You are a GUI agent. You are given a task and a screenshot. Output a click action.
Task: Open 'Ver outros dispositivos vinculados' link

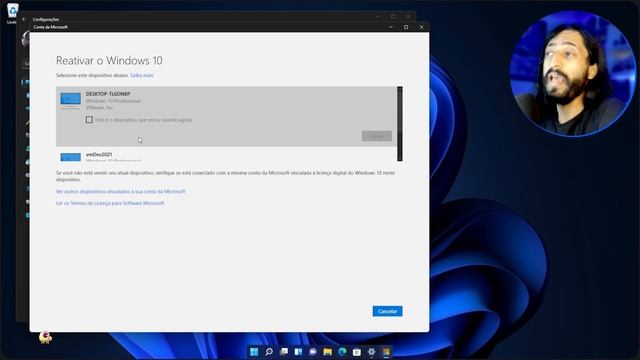click(x=120, y=191)
